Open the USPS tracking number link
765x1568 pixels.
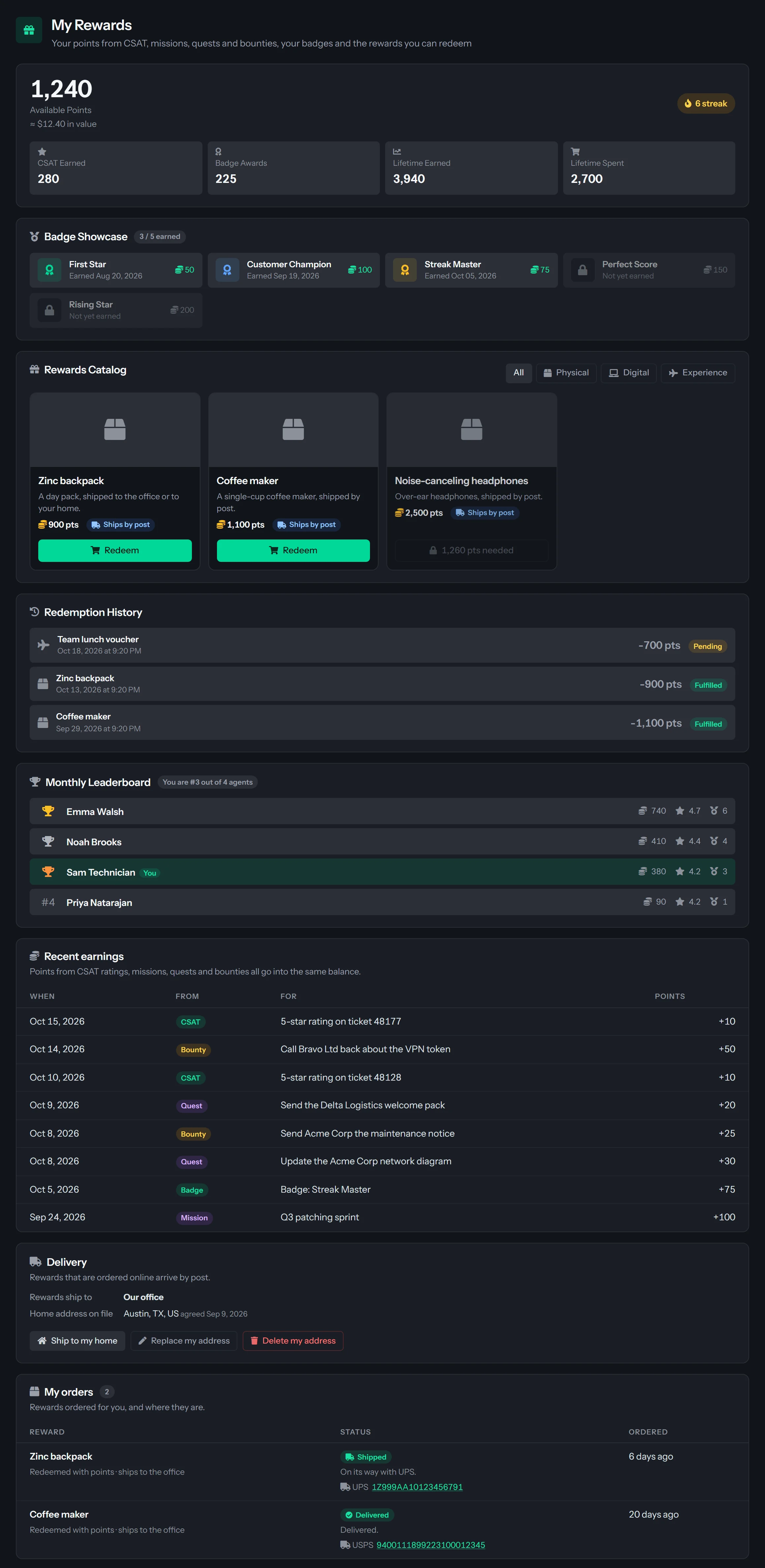coord(431,1544)
